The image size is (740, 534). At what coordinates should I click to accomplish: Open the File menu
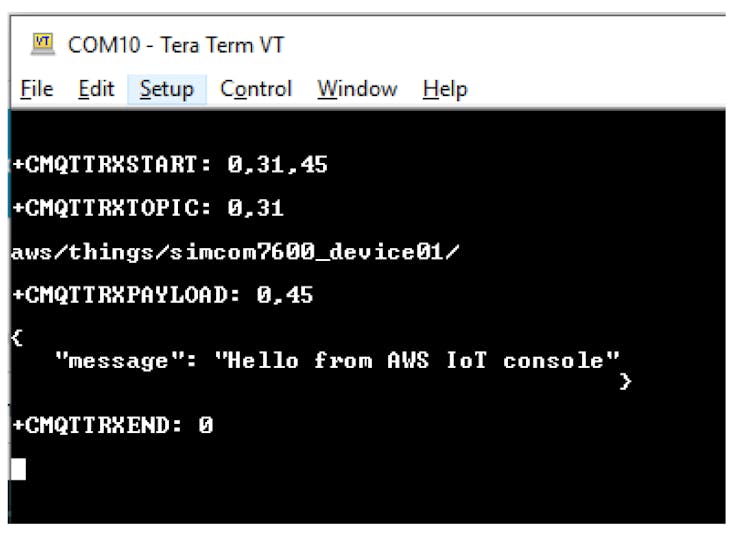click(37, 89)
